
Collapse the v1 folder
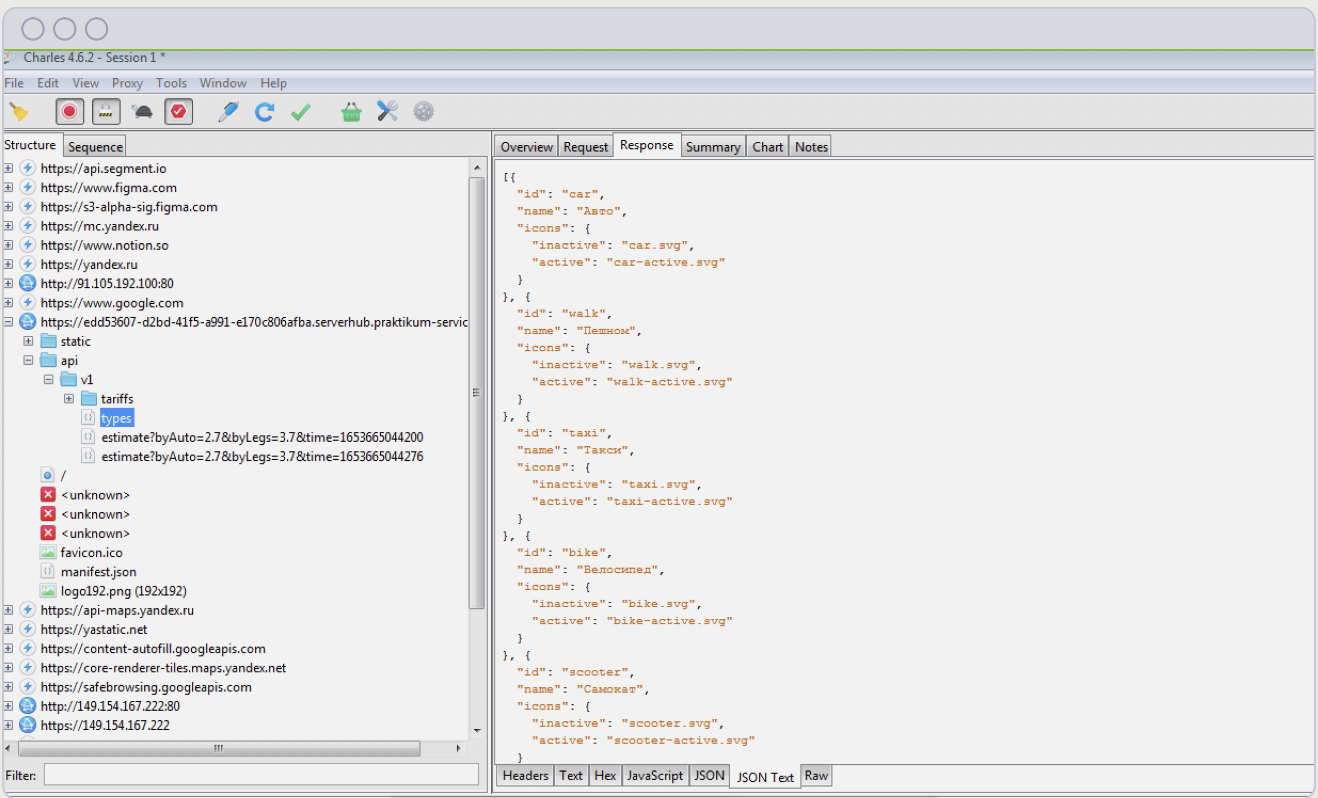[48, 380]
